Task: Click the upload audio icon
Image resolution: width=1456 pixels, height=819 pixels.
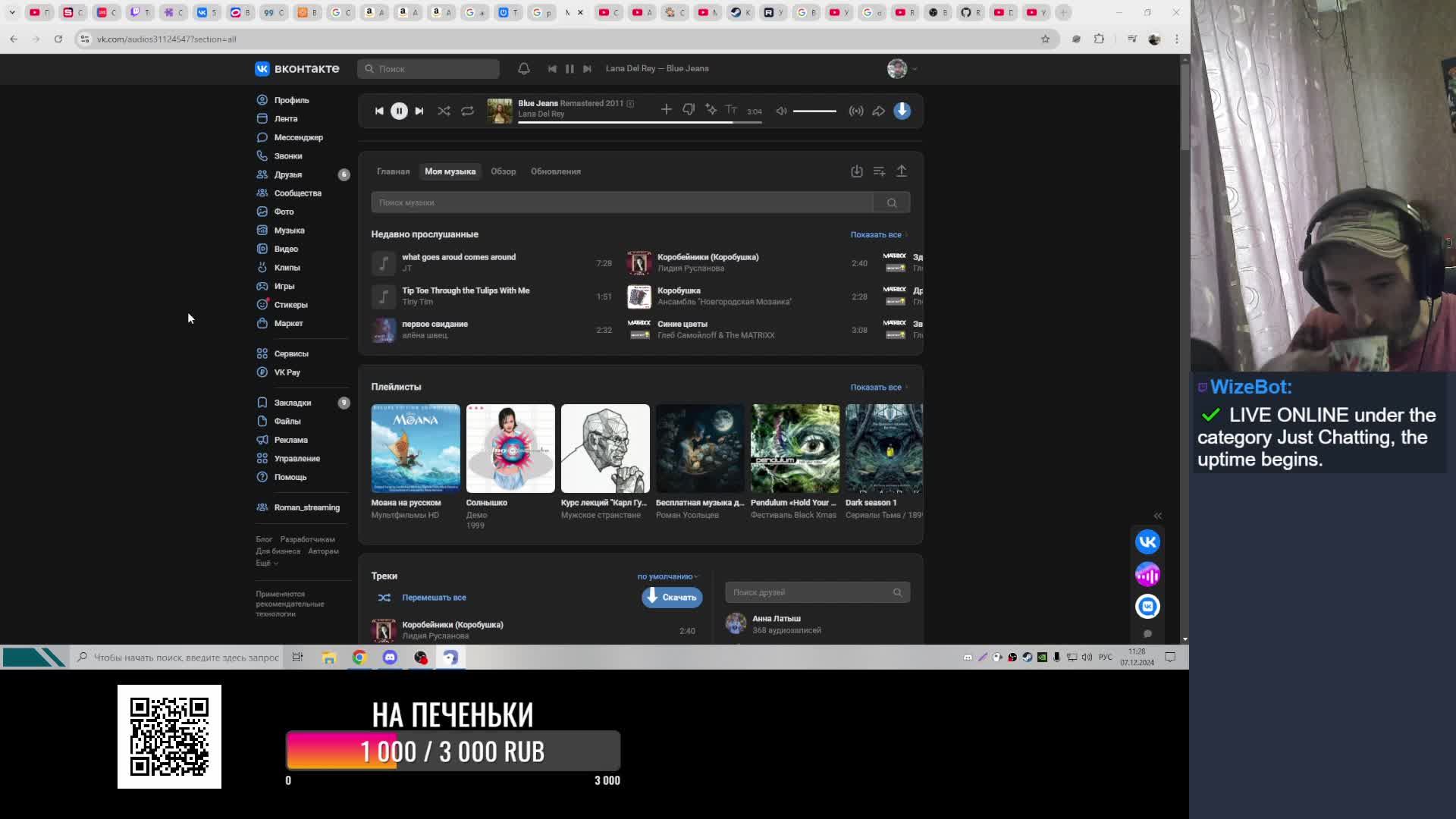Action: (x=901, y=171)
